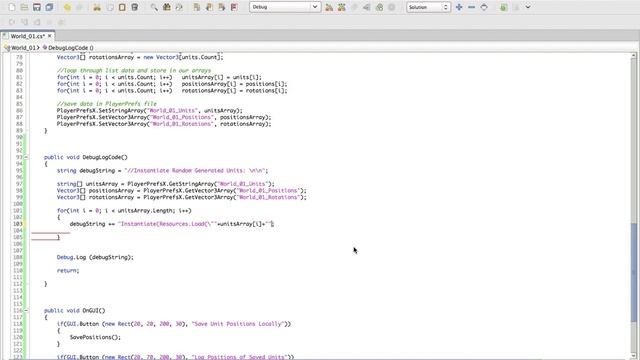Click the GetStringArray "World_01_Units" line
This screenshot has height=360, width=640.
(166, 184)
